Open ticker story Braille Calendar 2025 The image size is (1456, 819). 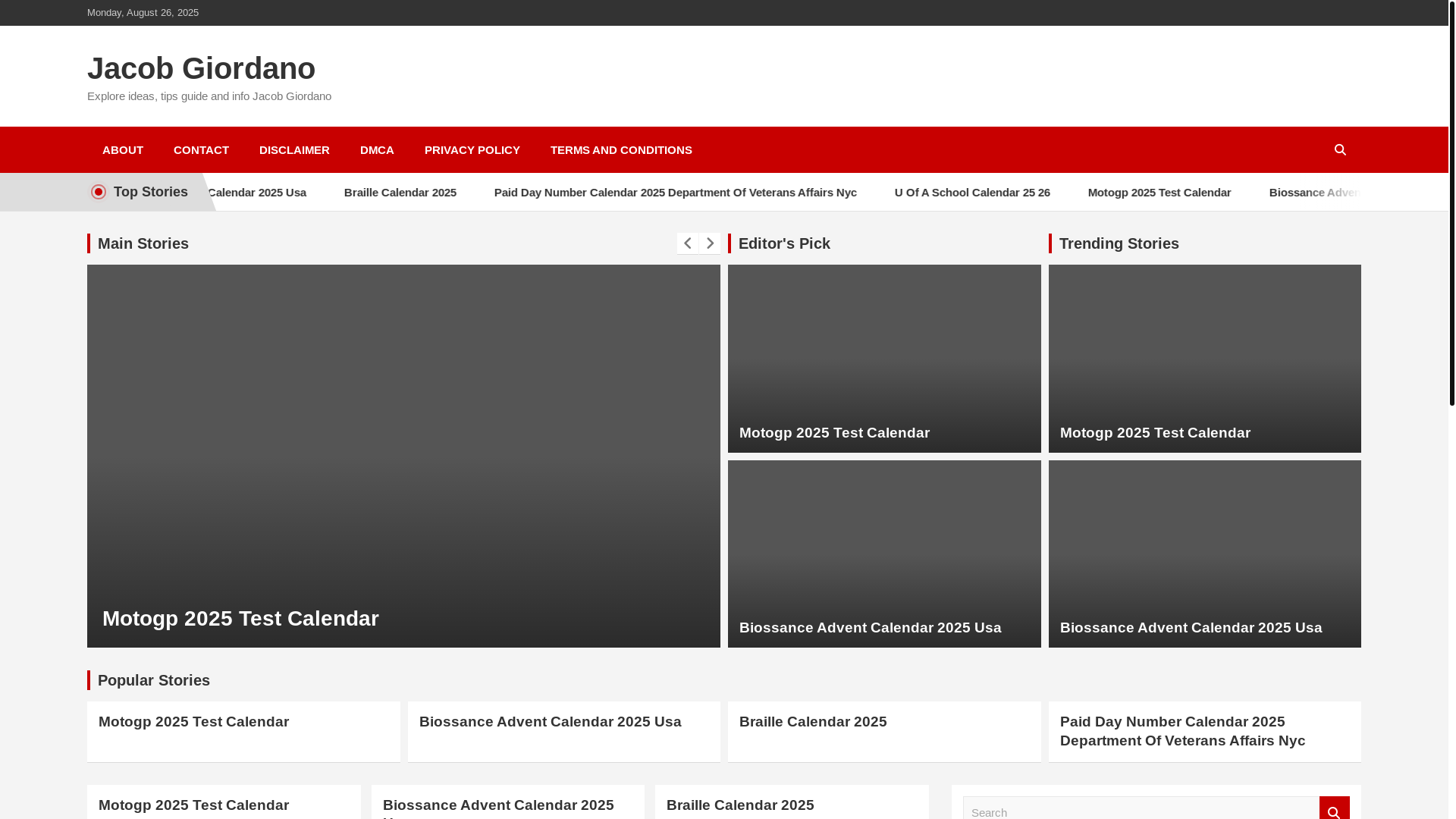(x=400, y=193)
